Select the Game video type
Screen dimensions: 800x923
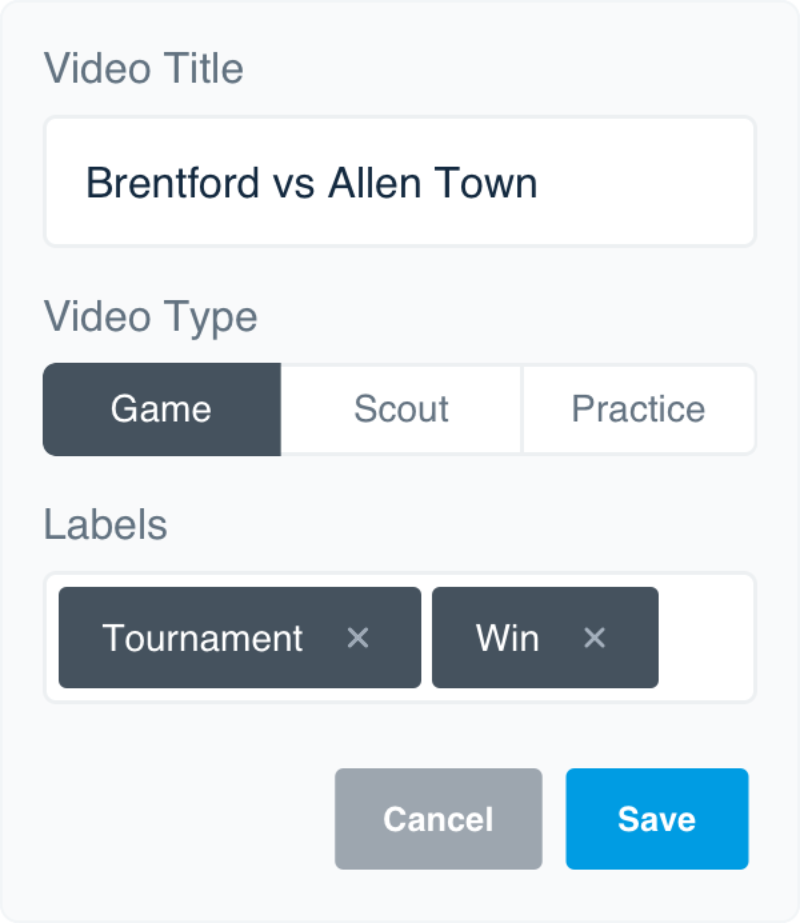click(x=162, y=409)
